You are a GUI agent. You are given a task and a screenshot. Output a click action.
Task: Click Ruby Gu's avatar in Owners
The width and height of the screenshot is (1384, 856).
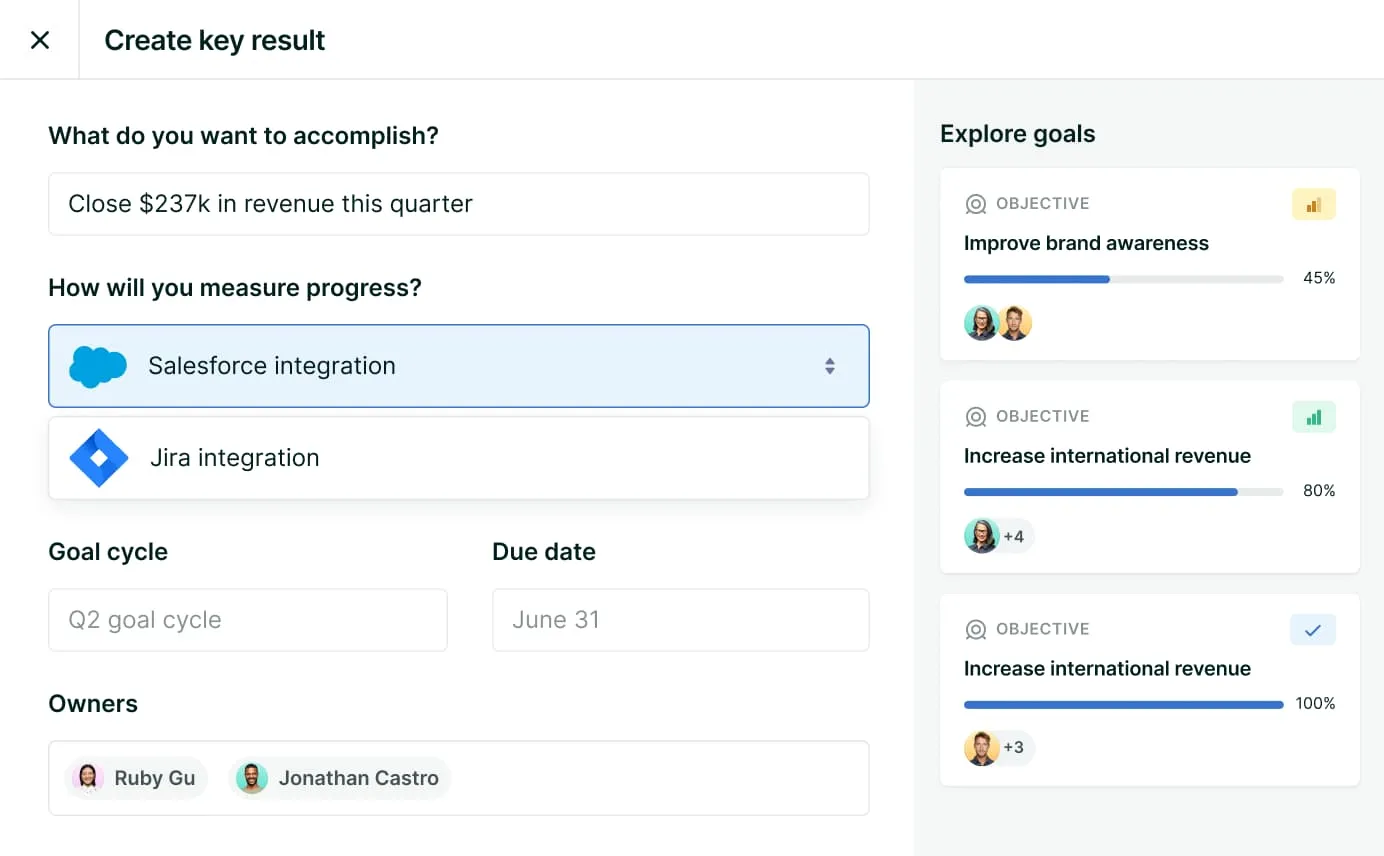(x=88, y=778)
